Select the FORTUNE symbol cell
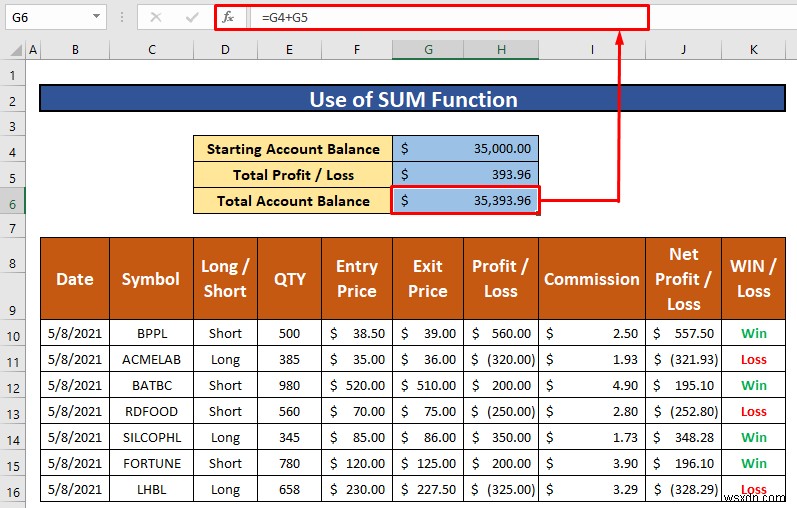797x508 pixels. [151, 463]
